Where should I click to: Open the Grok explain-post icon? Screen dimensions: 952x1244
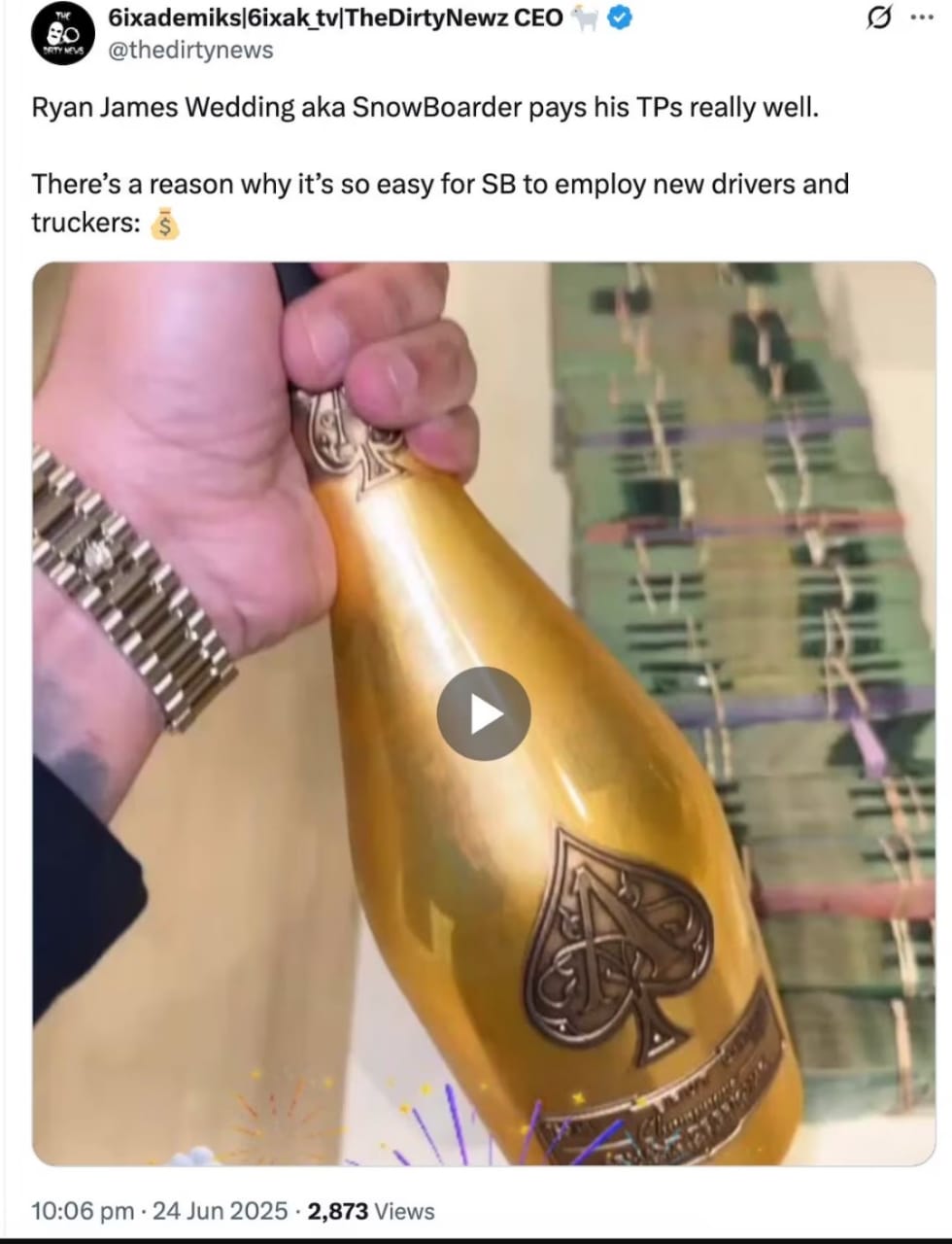coord(880,17)
